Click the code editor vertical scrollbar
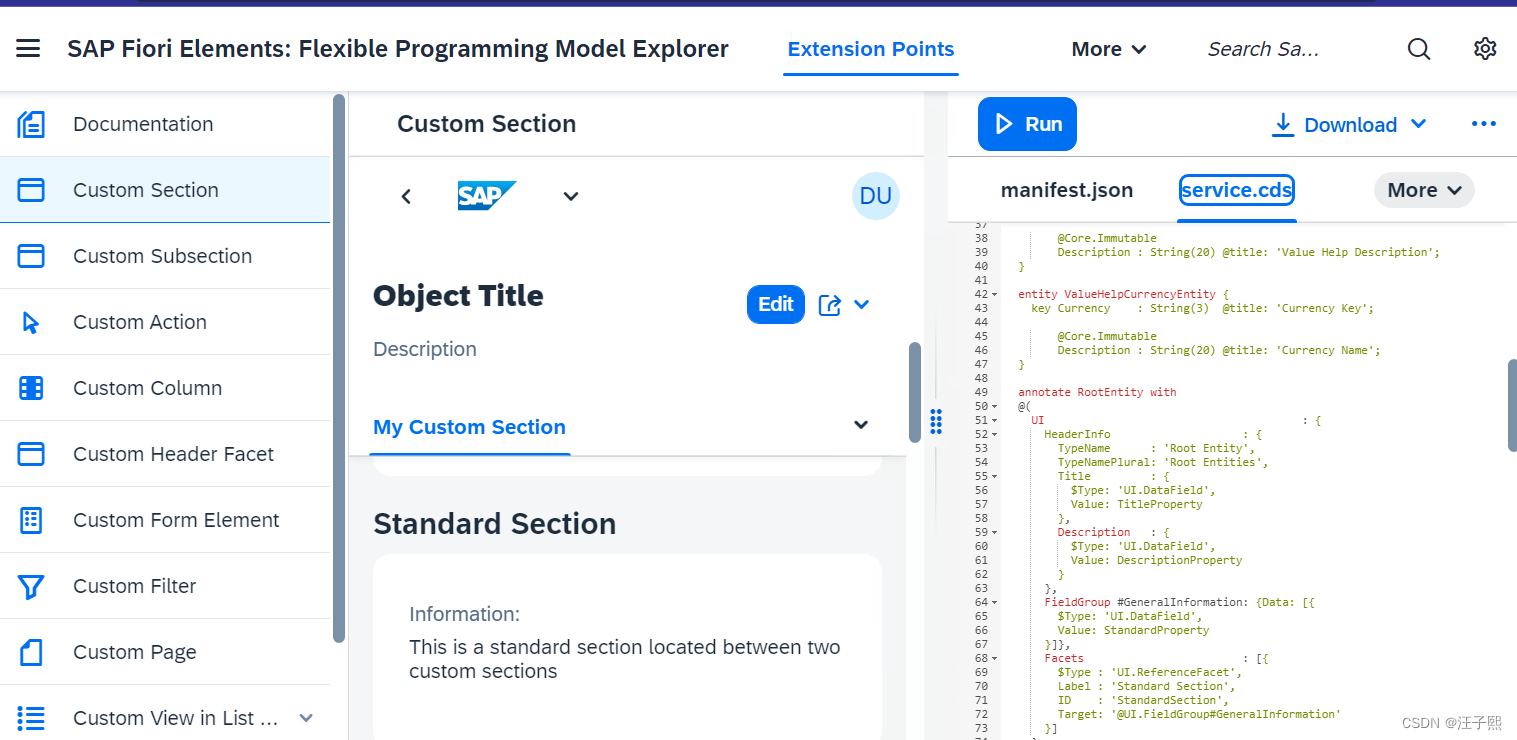1517x740 pixels. [x=1512, y=405]
